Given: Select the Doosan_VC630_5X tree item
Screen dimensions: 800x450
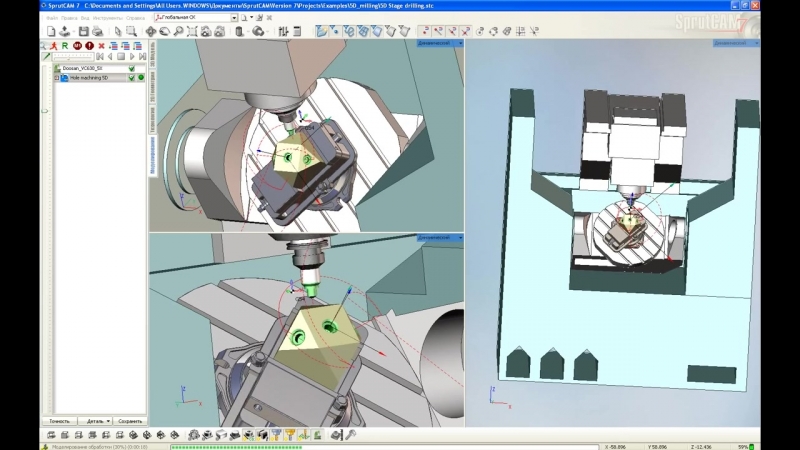Looking at the screenshot, I should [83, 68].
